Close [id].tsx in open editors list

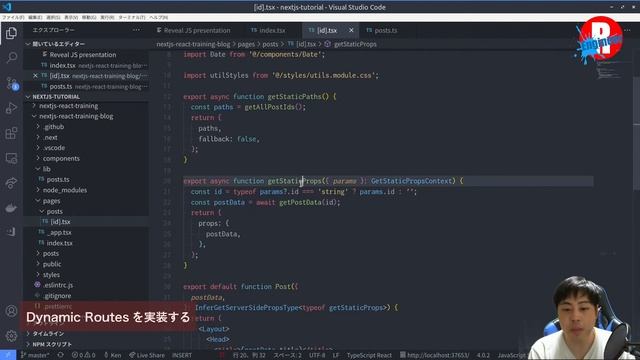pyautogui.click(x=36, y=76)
